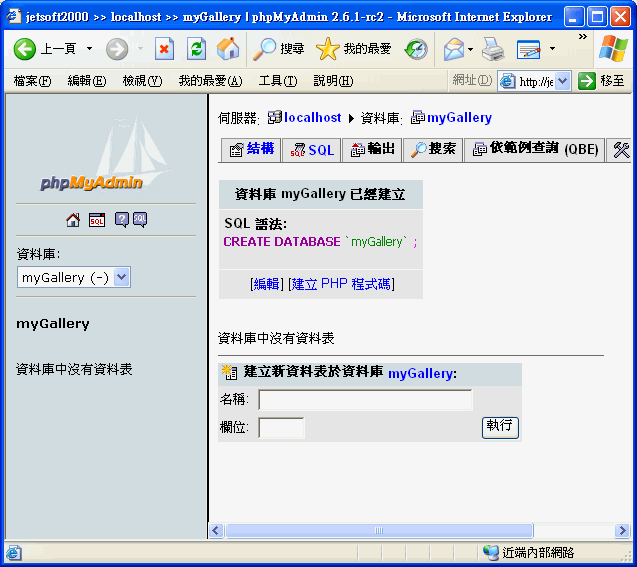637x567 pixels.
Task: Click the CREATE DATABASE SQL statement text
Action: pos(320,242)
